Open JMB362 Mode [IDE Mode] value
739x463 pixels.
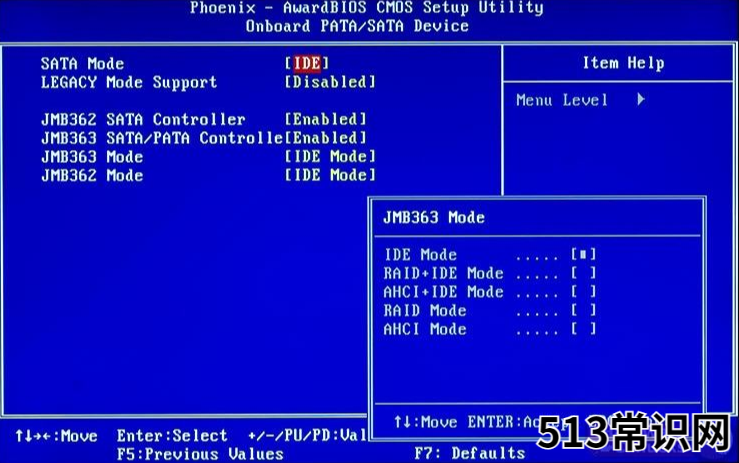330,175
